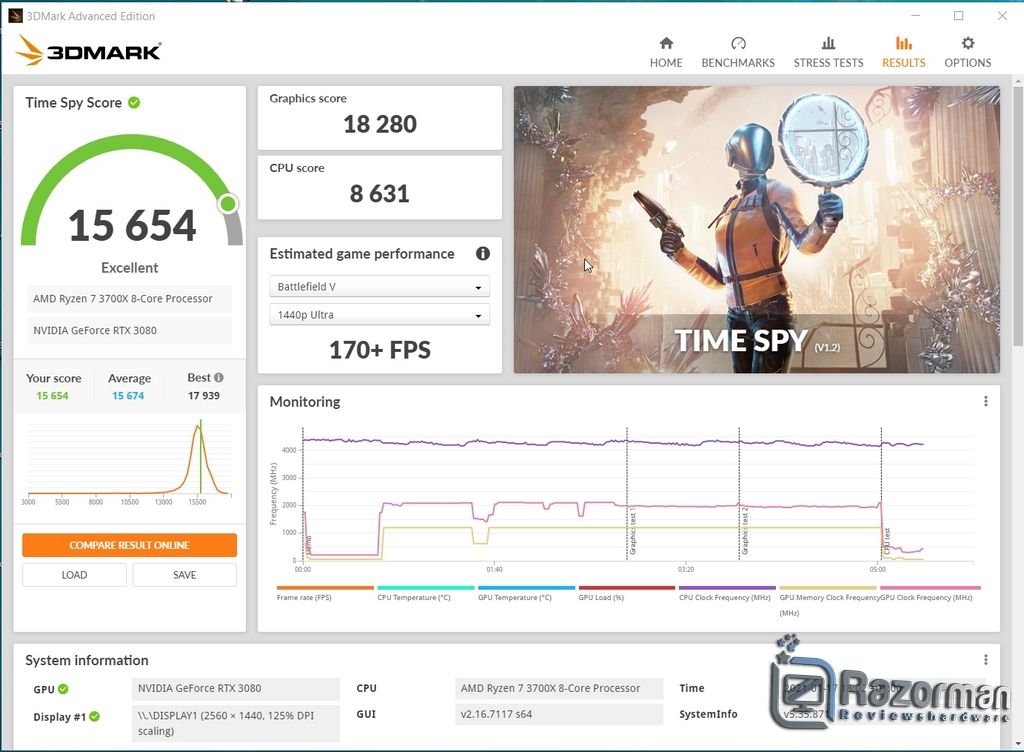The height and width of the screenshot is (752, 1024).
Task: Click the vertical scrollbar on the right
Action: [x=1017, y=215]
